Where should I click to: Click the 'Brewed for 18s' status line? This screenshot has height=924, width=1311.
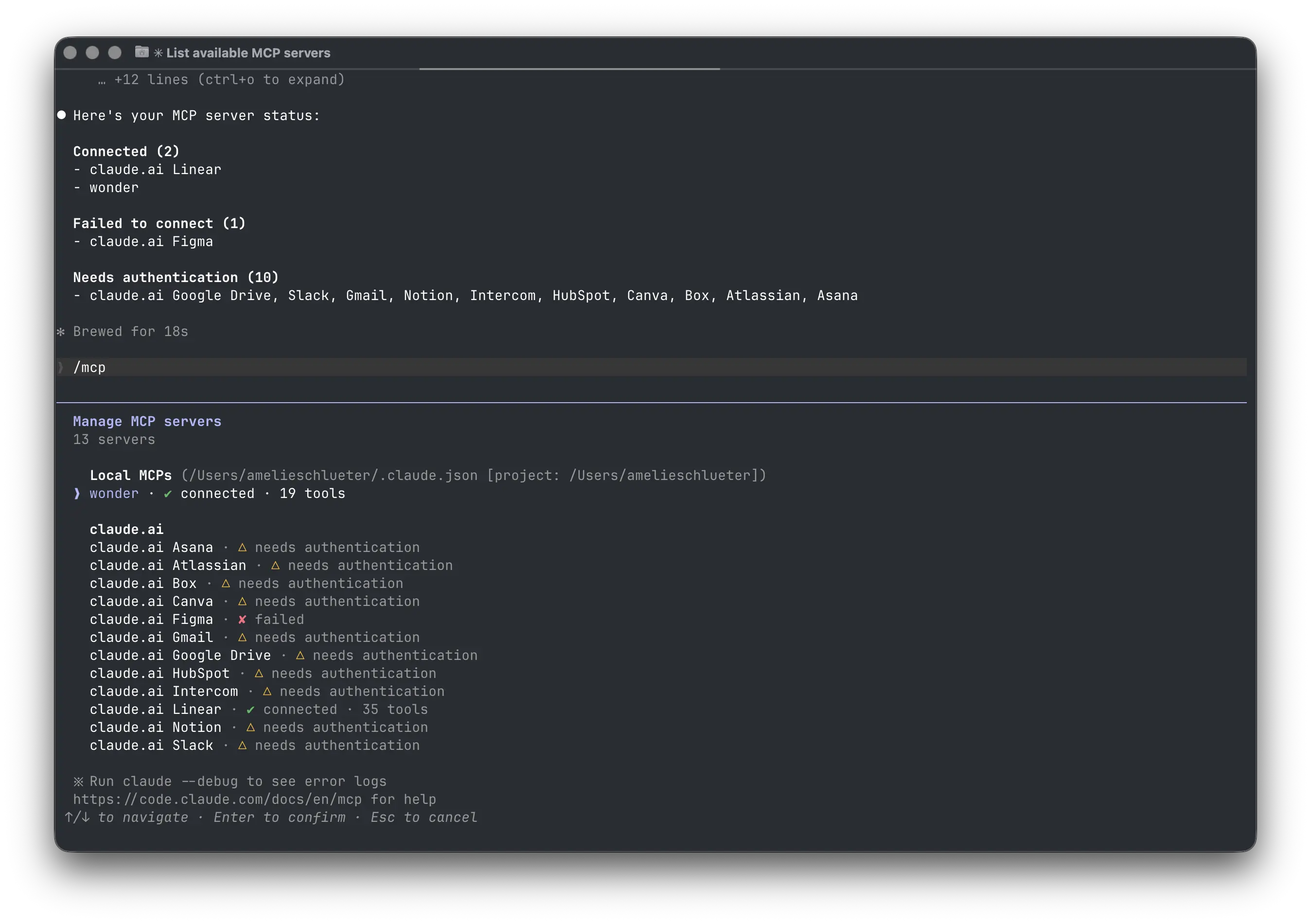[131, 331]
